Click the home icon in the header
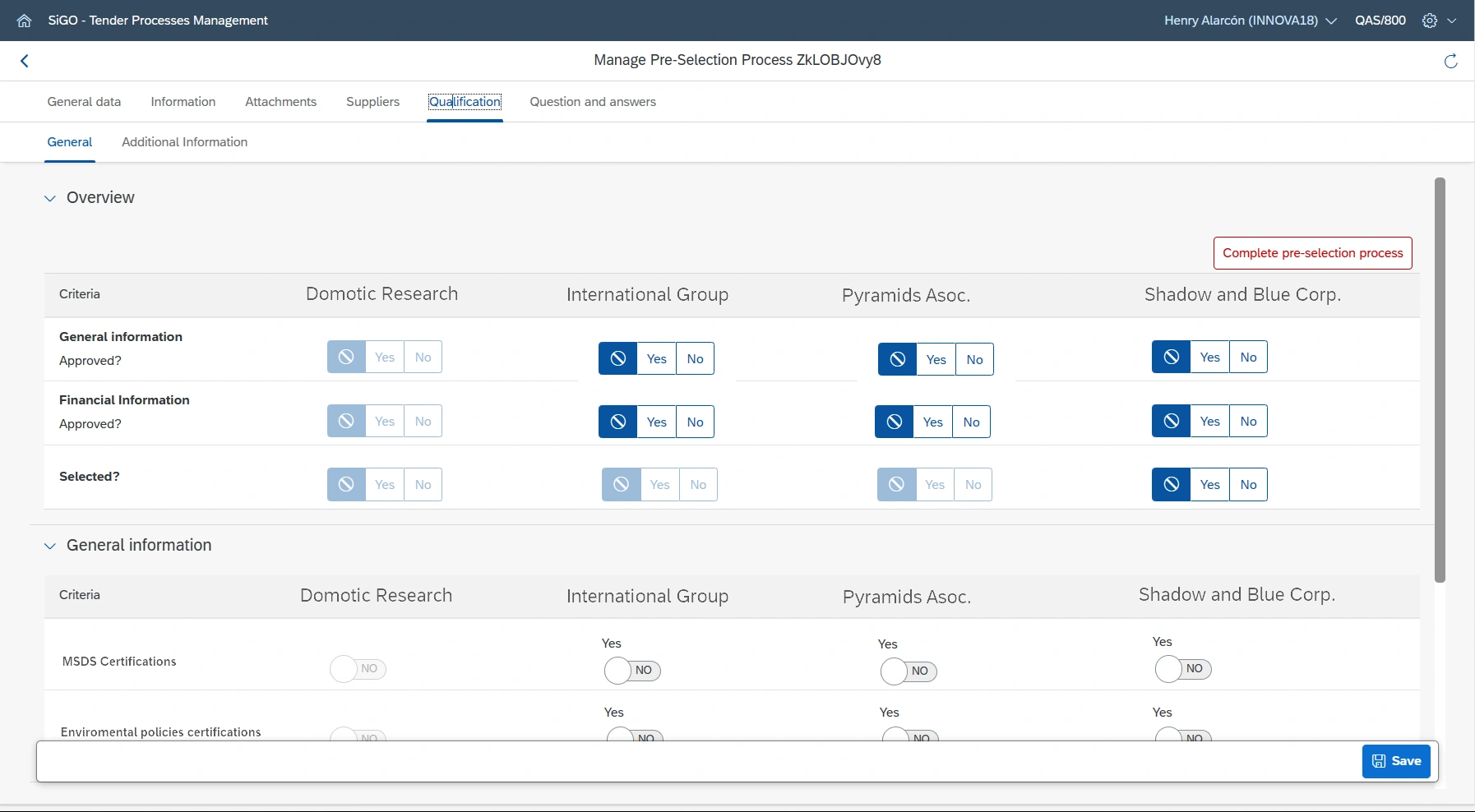Viewport: 1475px width, 812px height. coord(24,21)
